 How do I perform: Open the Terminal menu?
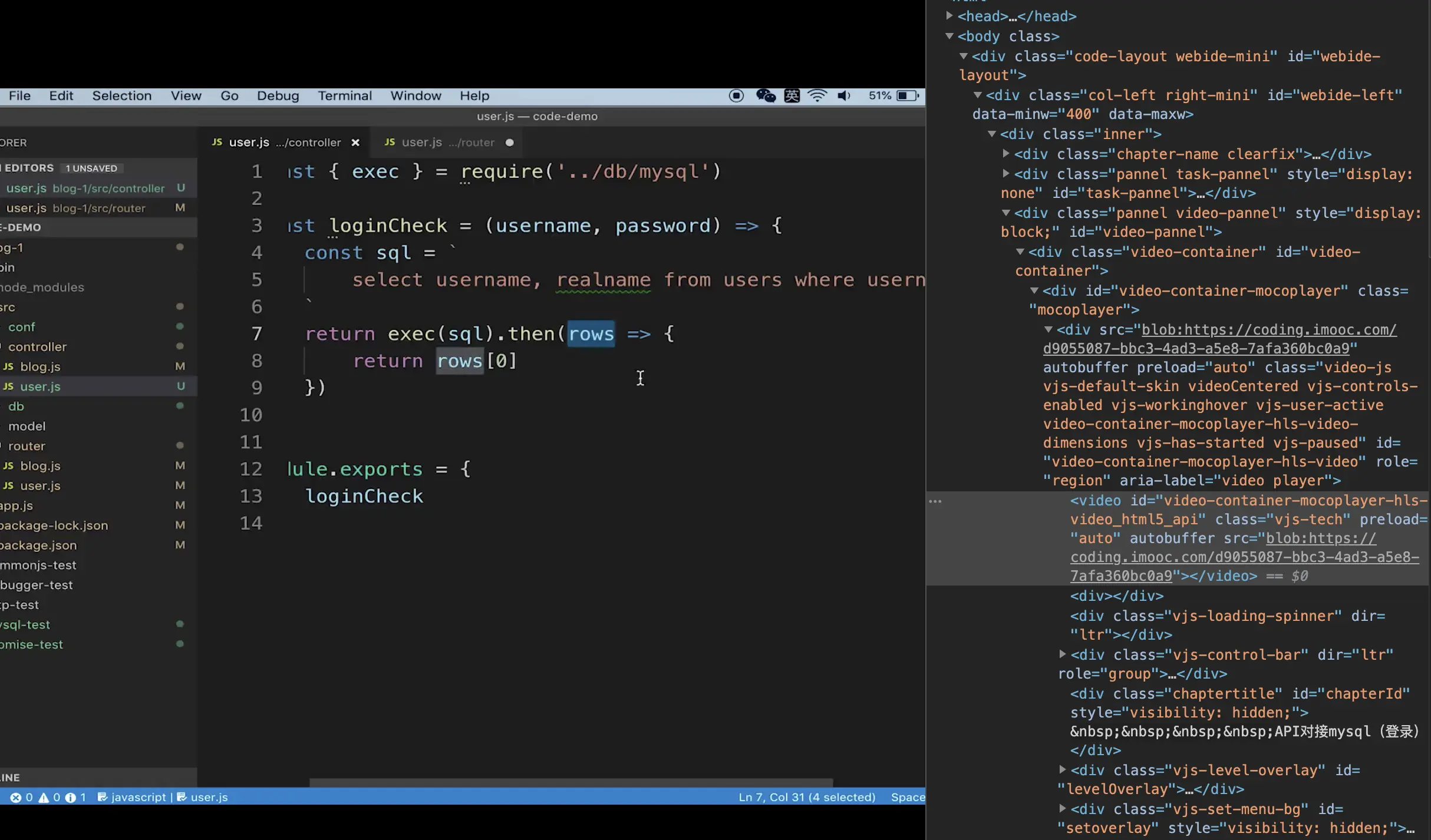[x=344, y=95]
